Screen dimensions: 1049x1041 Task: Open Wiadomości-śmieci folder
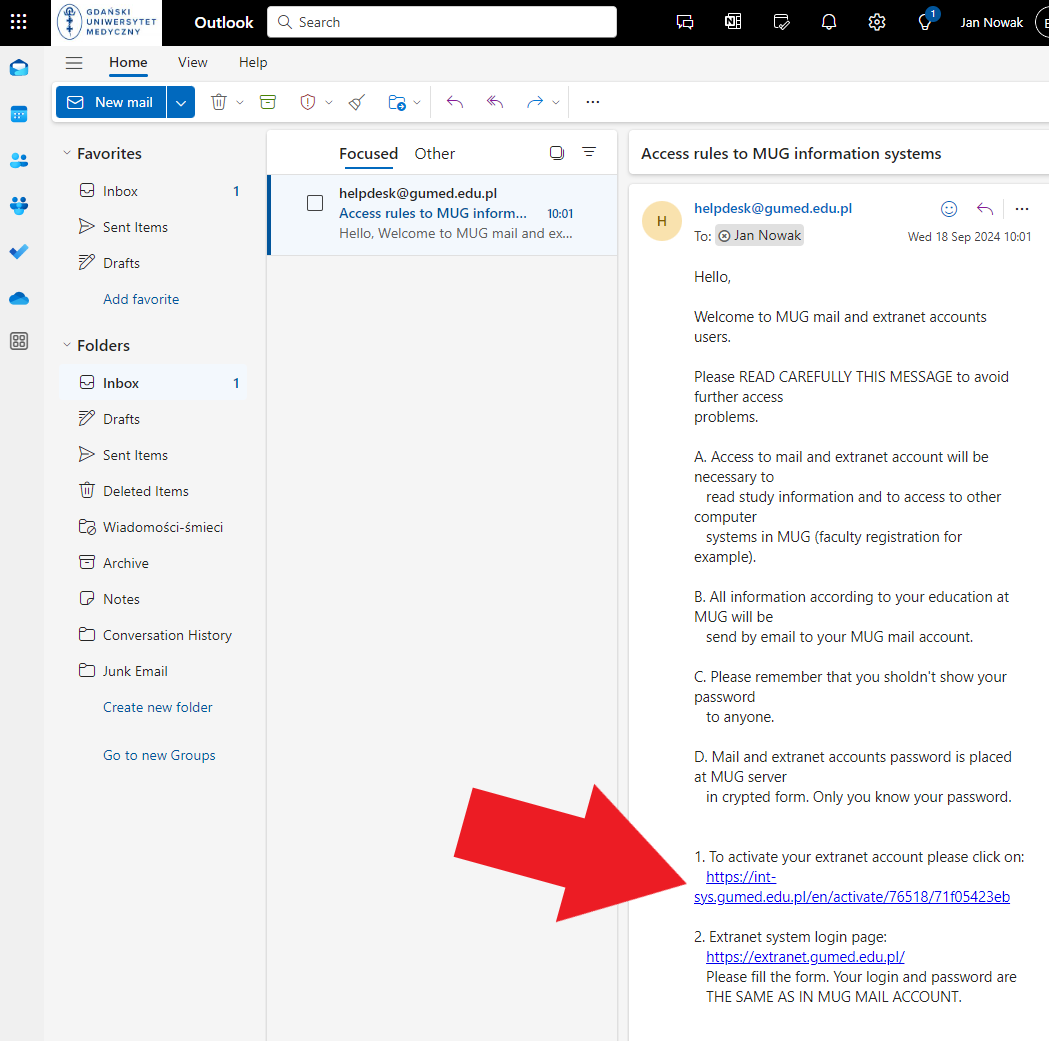[153, 527]
